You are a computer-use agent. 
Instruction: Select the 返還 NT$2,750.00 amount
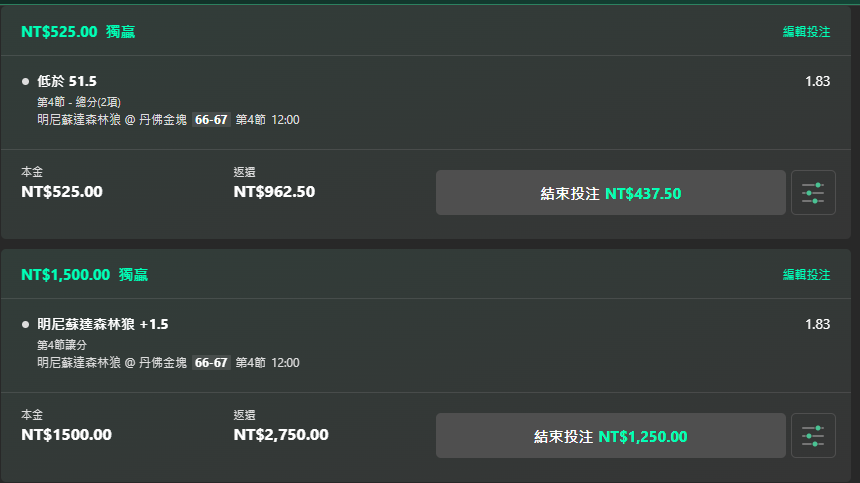point(281,434)
